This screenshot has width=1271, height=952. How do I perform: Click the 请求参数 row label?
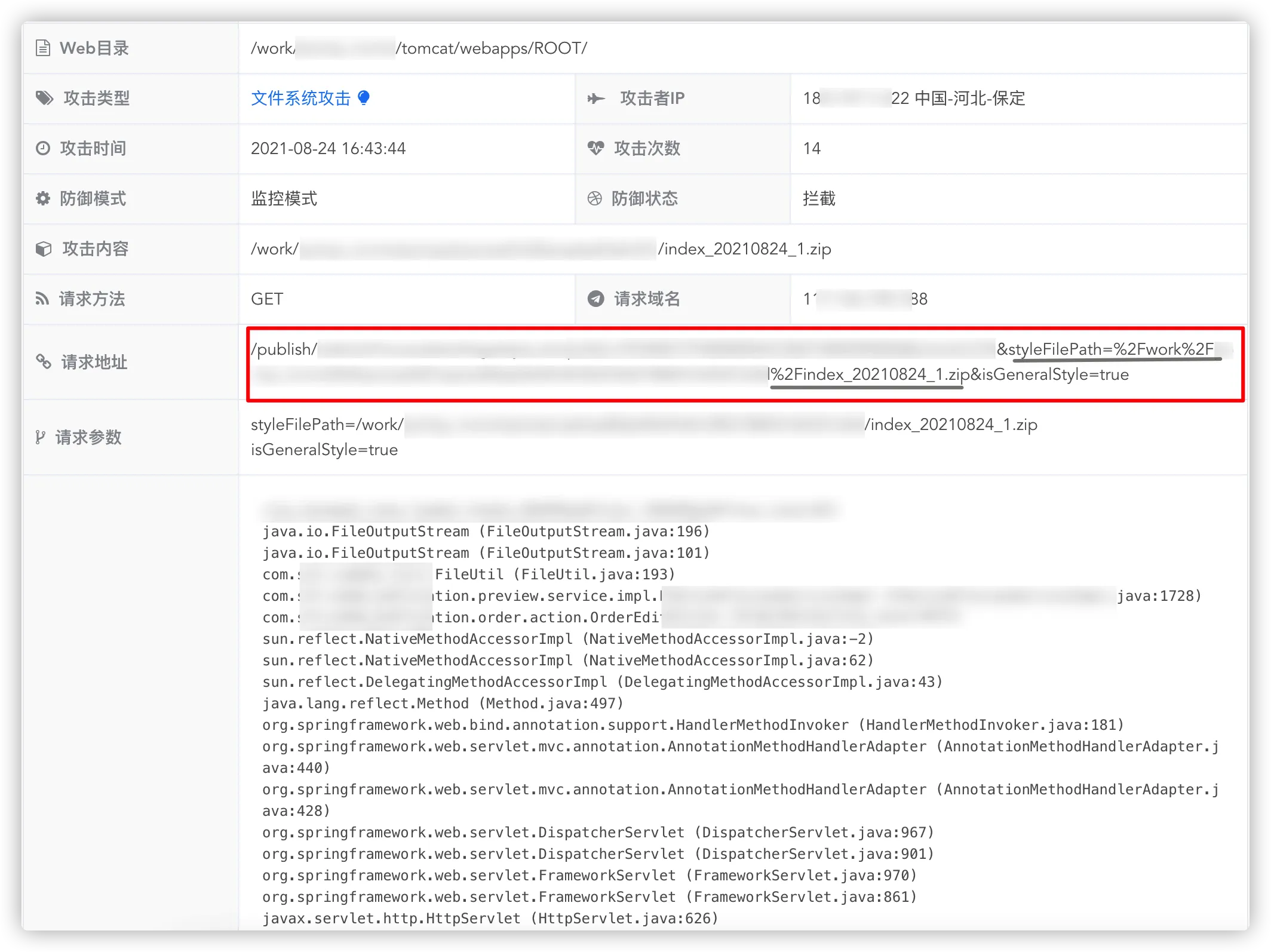tap(88, 437)
